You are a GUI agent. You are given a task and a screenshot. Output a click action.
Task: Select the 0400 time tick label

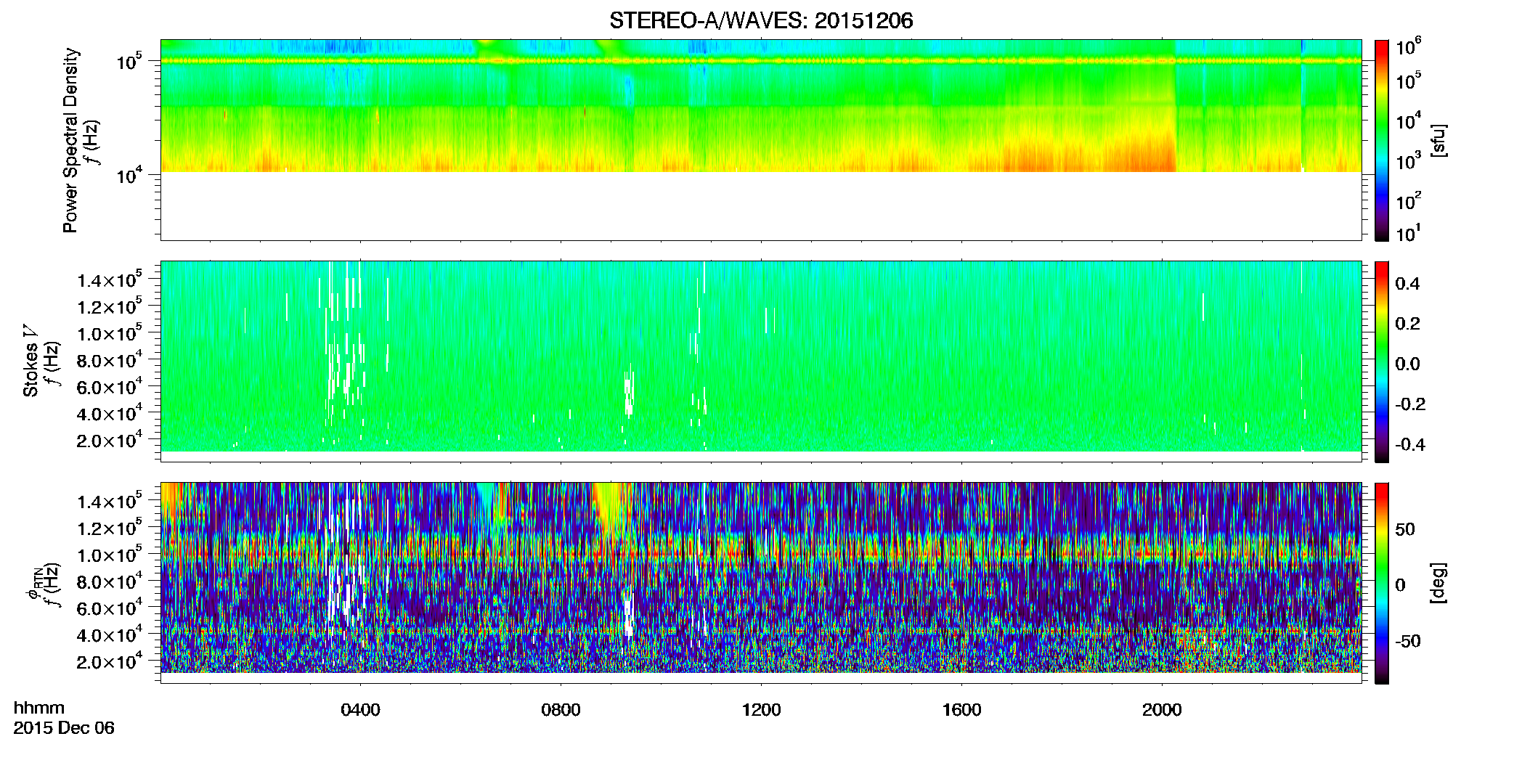[360, 710]
